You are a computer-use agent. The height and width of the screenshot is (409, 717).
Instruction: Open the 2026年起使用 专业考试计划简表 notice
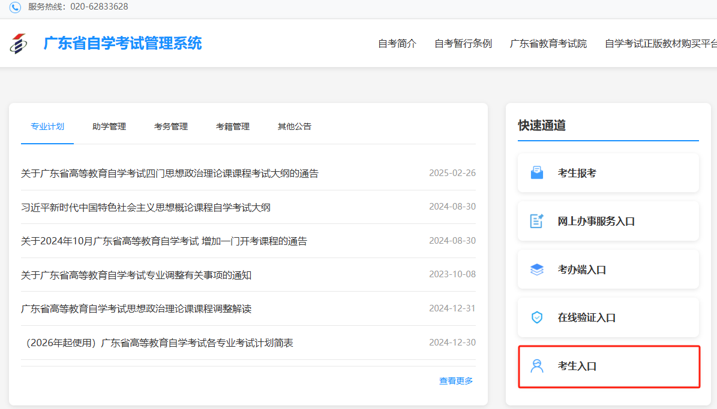coord(158,343)
